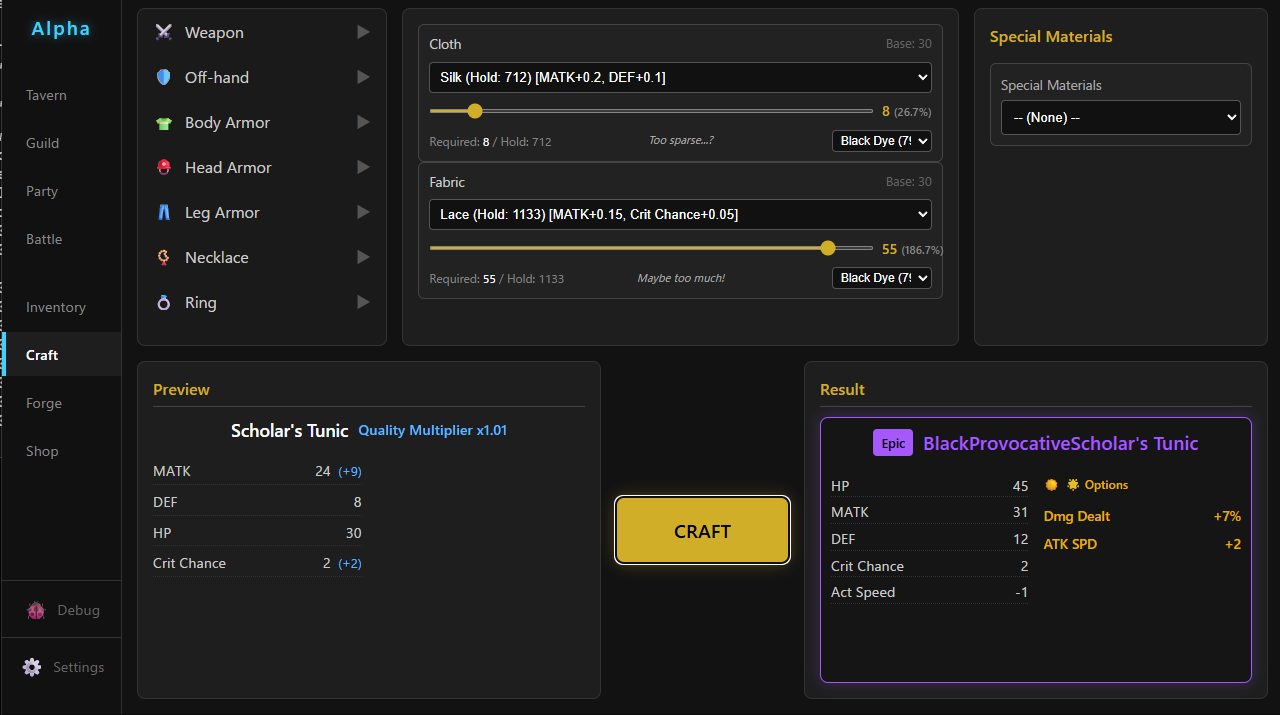
Task: Click the 'Too sparse...?' hint text
Action: (x=681, y=140)
